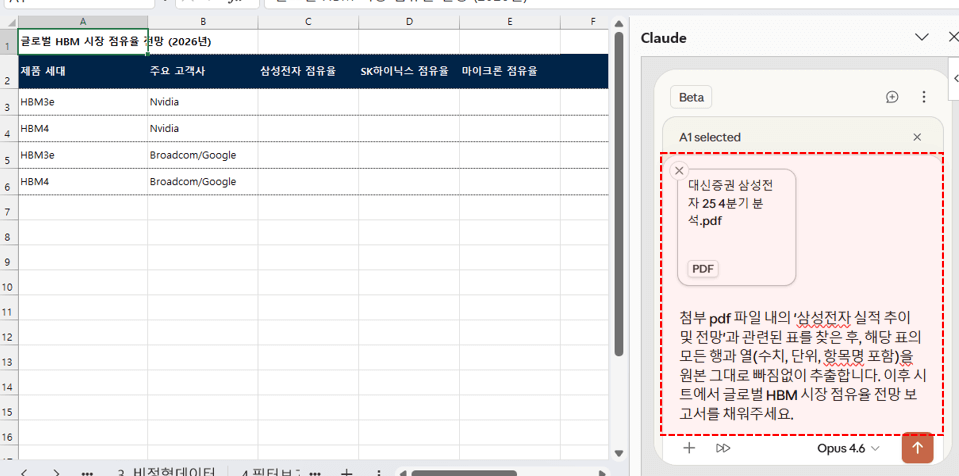Select cell A1 with the HBM report title
This screenshot has height=476, width=959.
(83, 42)
